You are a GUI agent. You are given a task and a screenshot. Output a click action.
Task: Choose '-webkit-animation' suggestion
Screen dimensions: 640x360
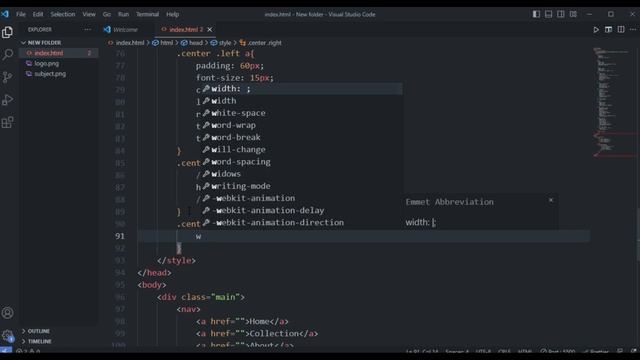(x=302, y=198)
